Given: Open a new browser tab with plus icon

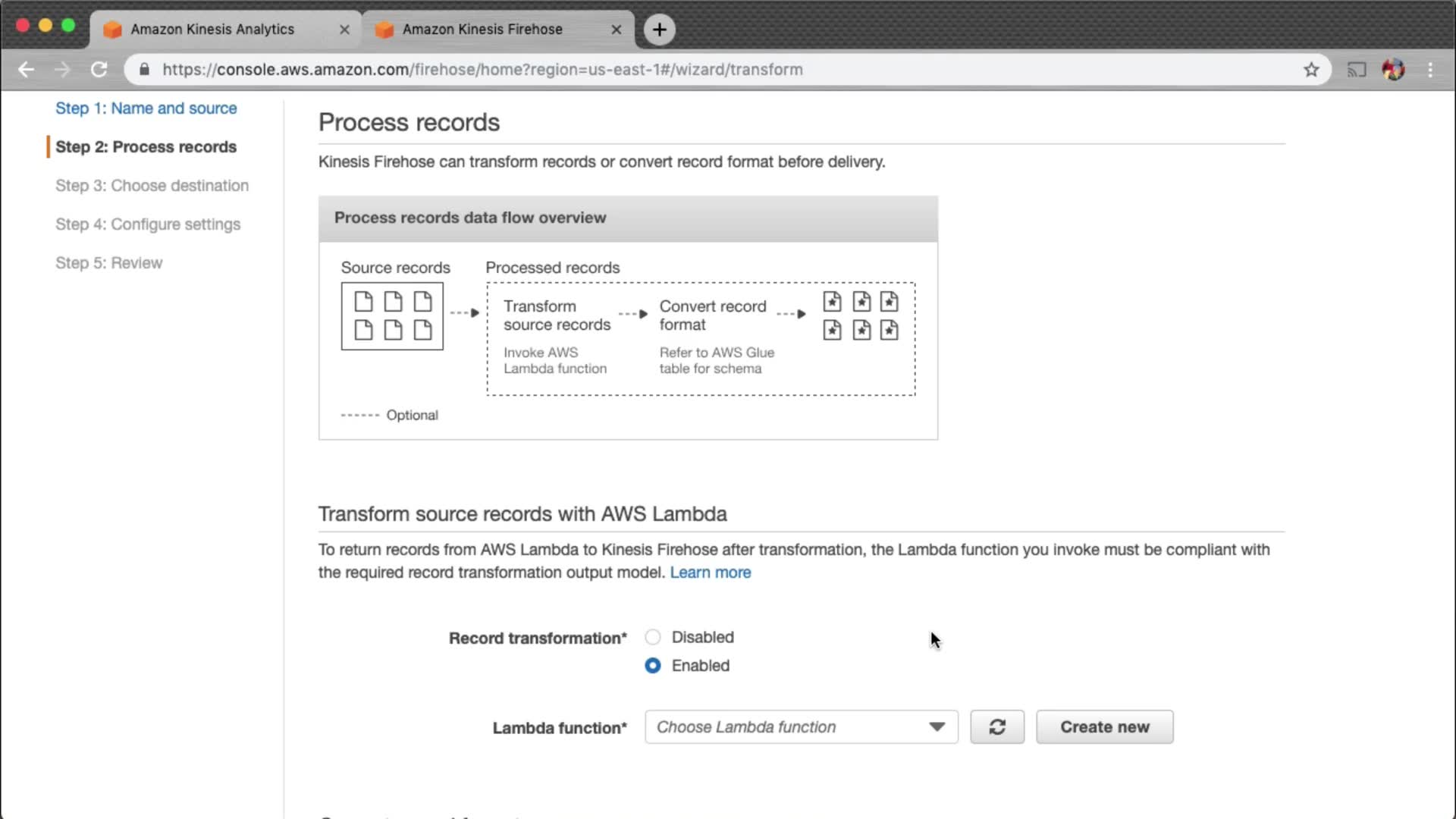Looking at the screenshot, I should (659, 30).
